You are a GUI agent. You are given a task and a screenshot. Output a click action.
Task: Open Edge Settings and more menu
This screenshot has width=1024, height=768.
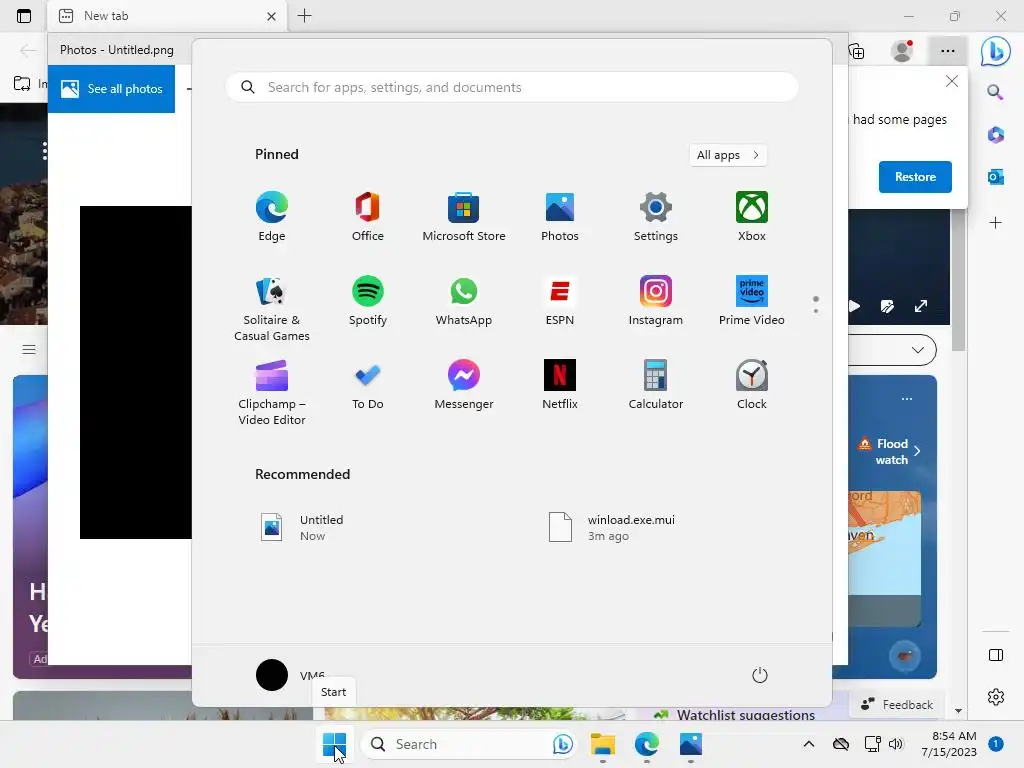coord(948,51)
